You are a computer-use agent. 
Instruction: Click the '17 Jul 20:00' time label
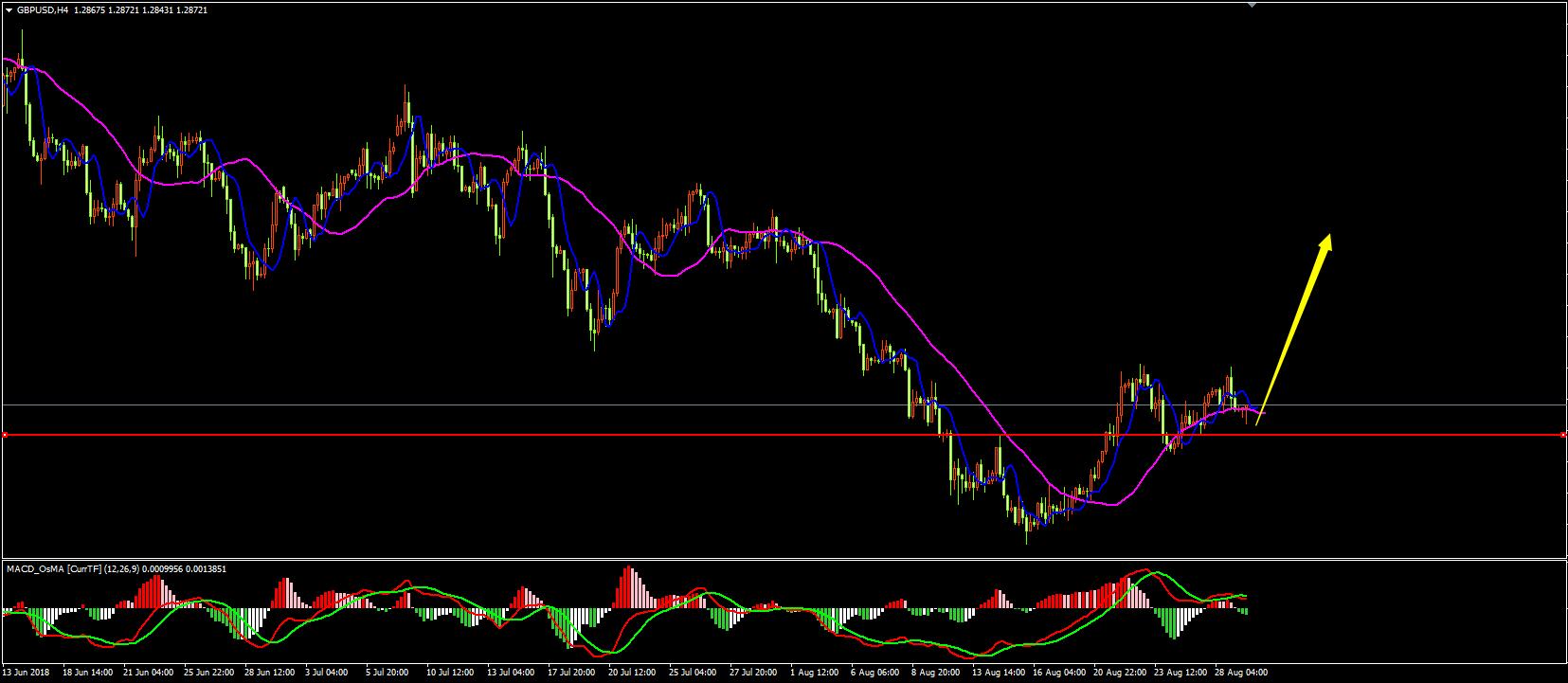(x=572, y=672)
